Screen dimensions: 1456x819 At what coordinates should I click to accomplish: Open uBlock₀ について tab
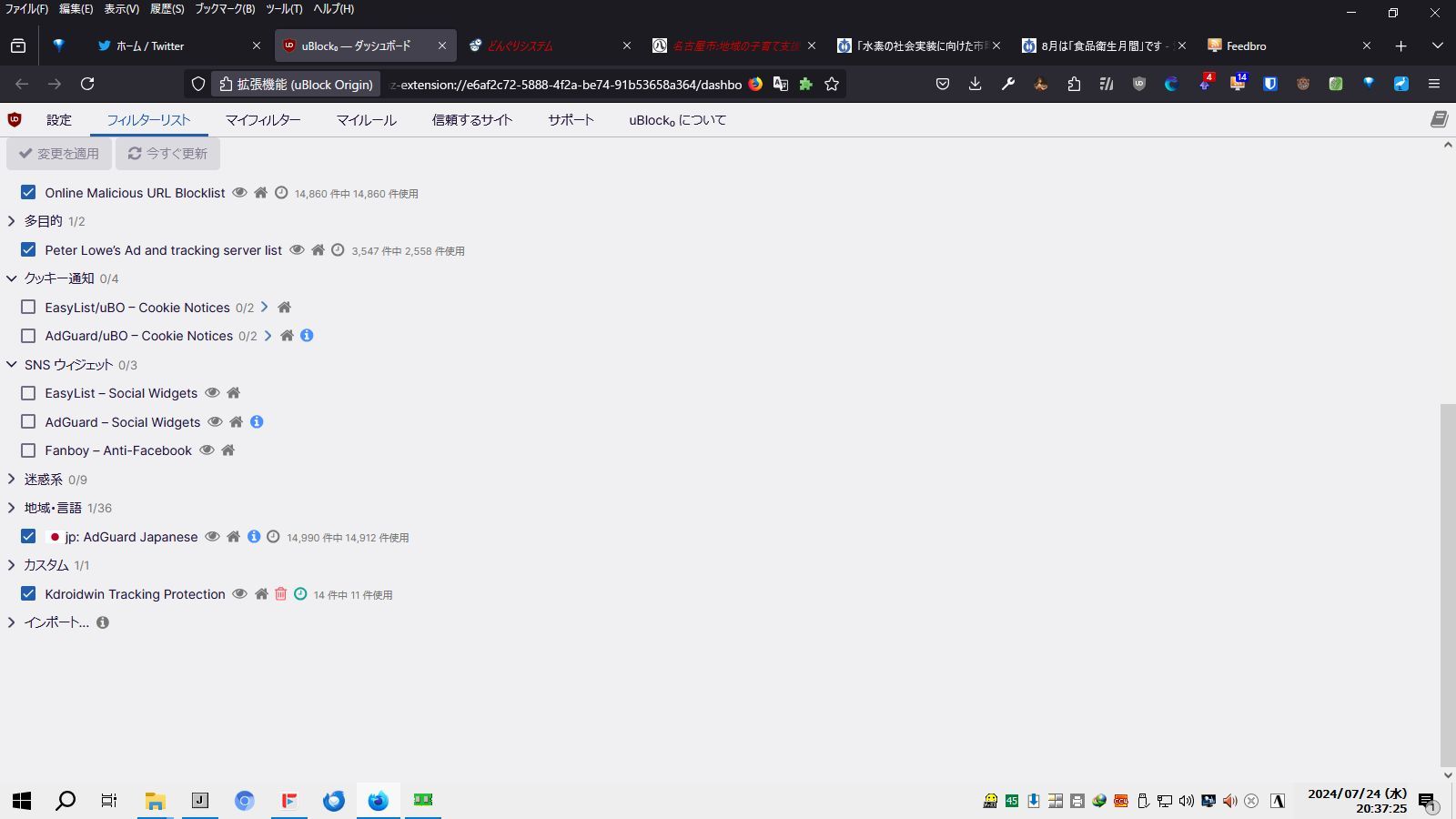pos(677,120)
